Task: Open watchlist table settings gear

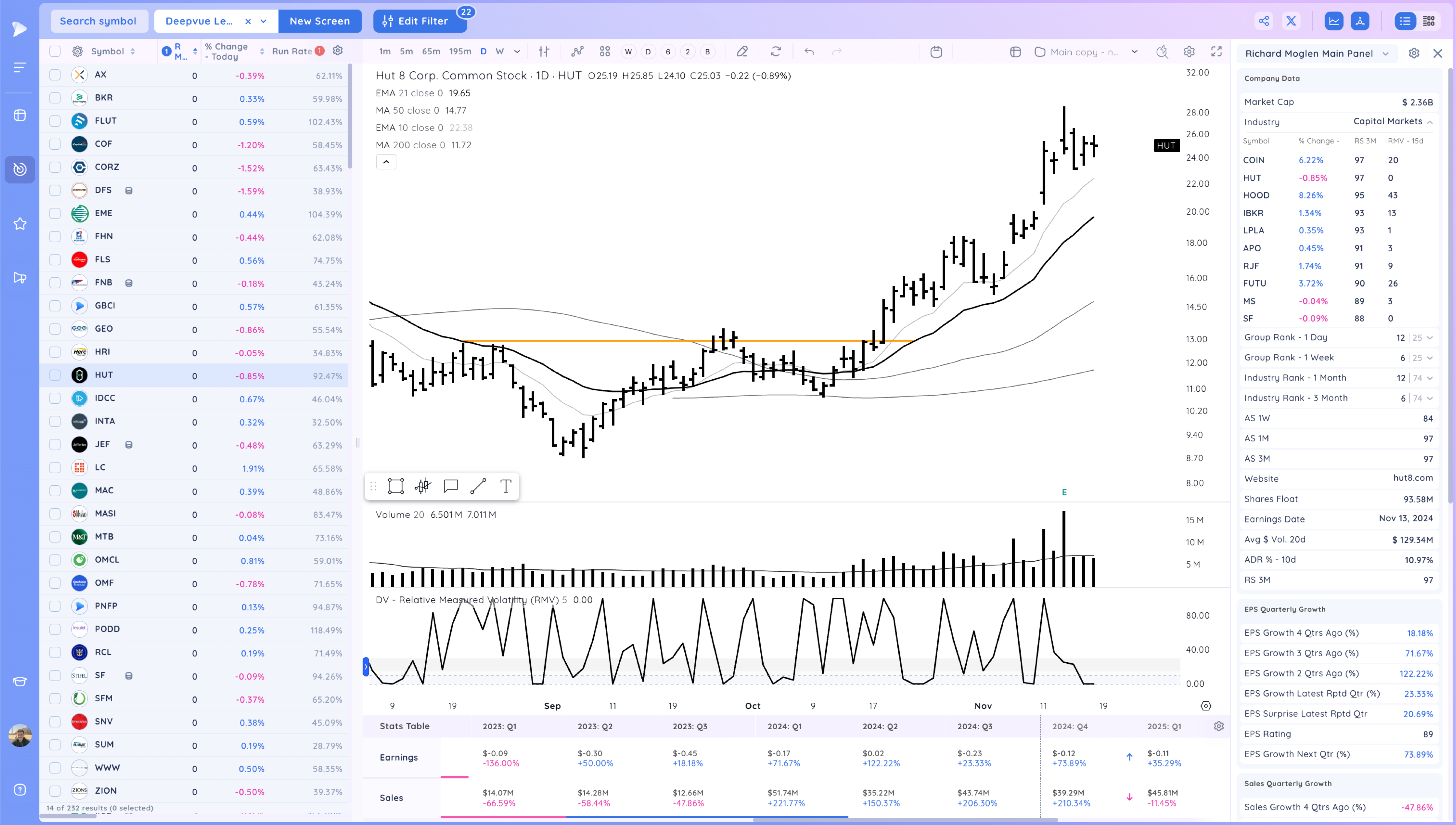Action: [x=78, y=52]
